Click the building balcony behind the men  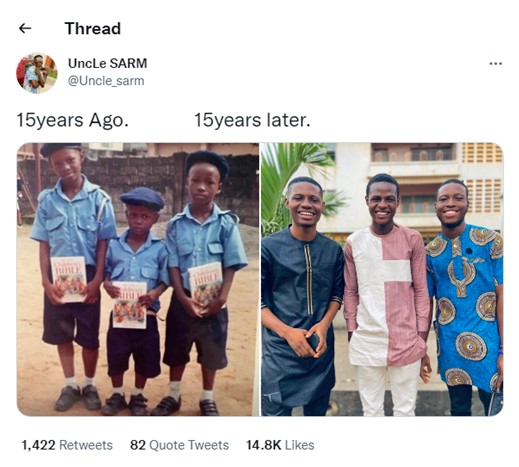coord(413,158)
